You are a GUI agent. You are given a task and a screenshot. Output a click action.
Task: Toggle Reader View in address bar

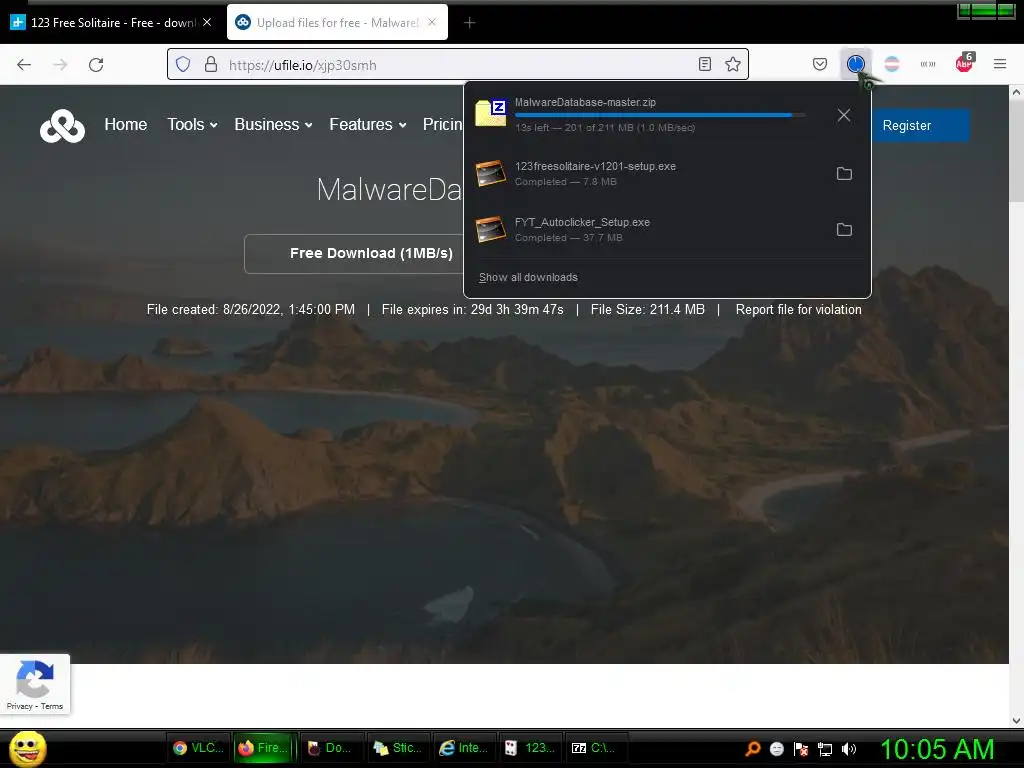[705, 64]
